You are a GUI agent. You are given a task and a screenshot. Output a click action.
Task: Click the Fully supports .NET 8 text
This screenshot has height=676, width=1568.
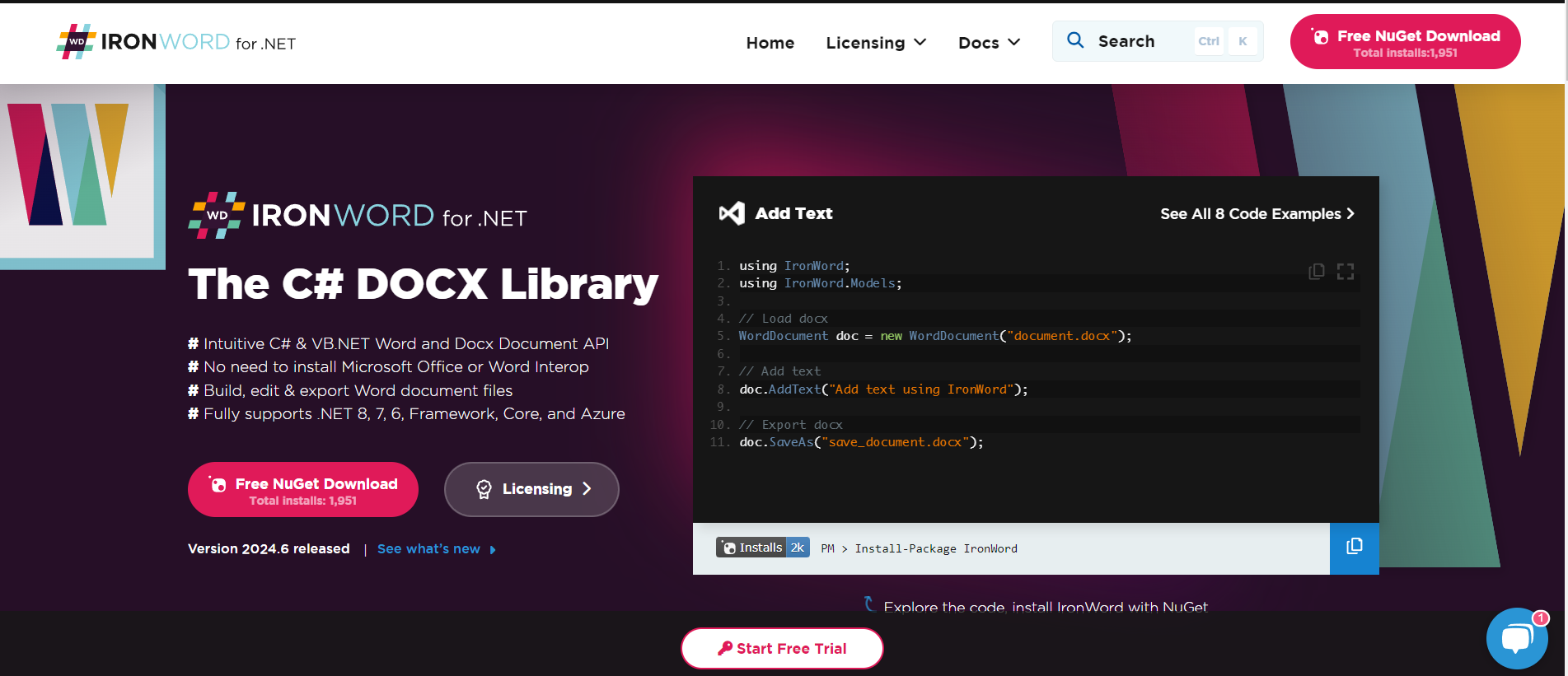tap(414, 414)
